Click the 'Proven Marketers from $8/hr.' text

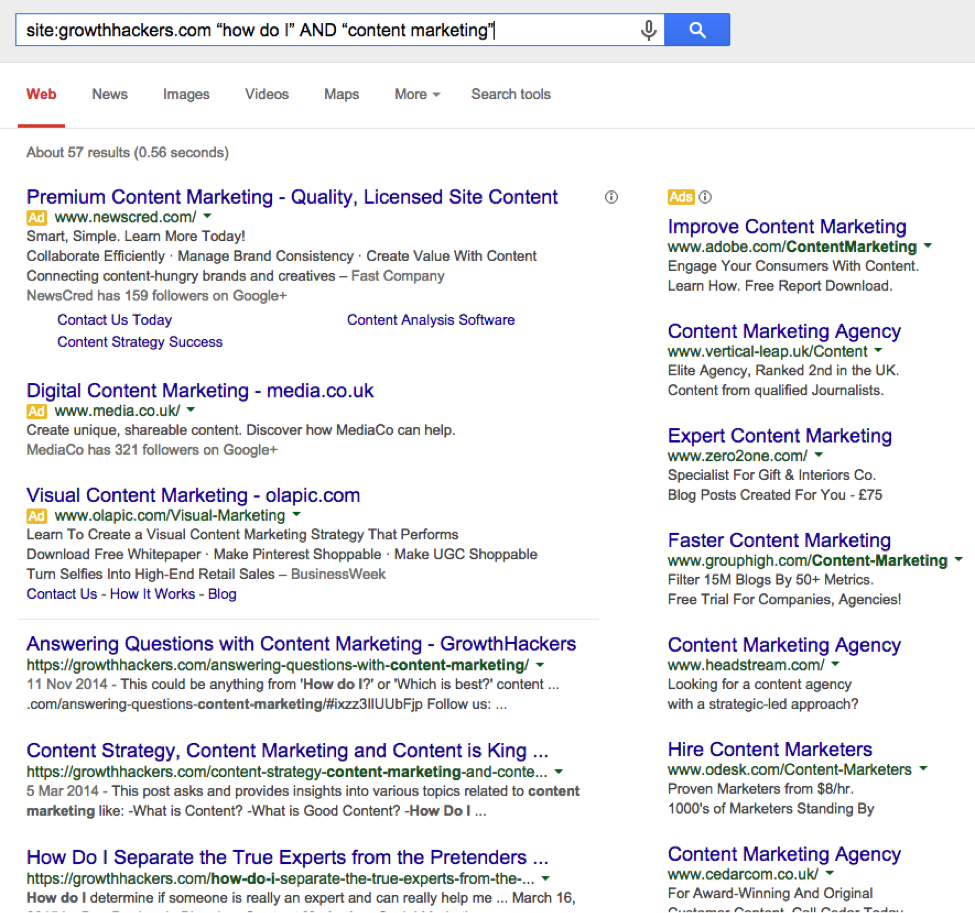click(760, 789)
